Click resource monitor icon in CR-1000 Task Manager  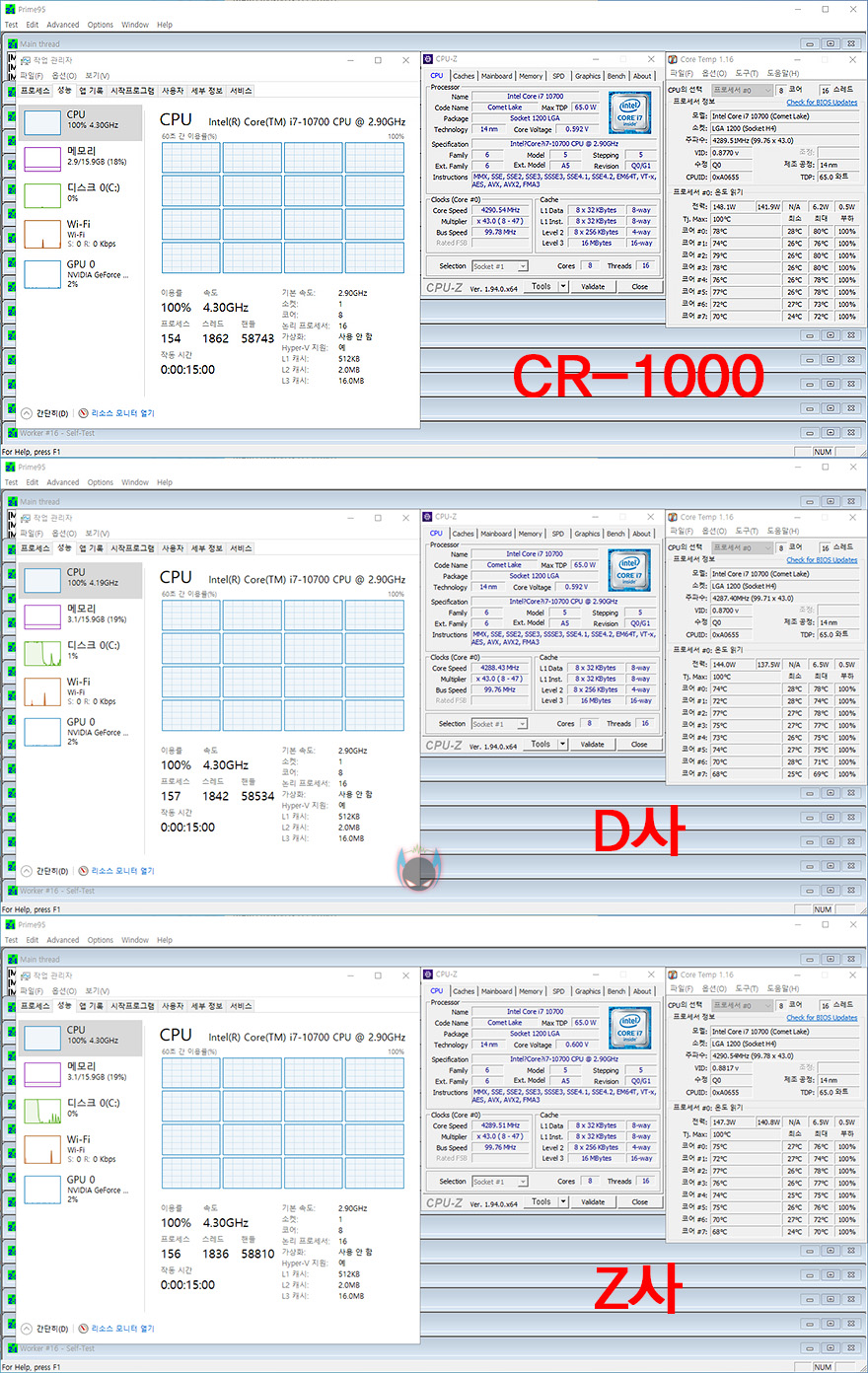[83, 413]
